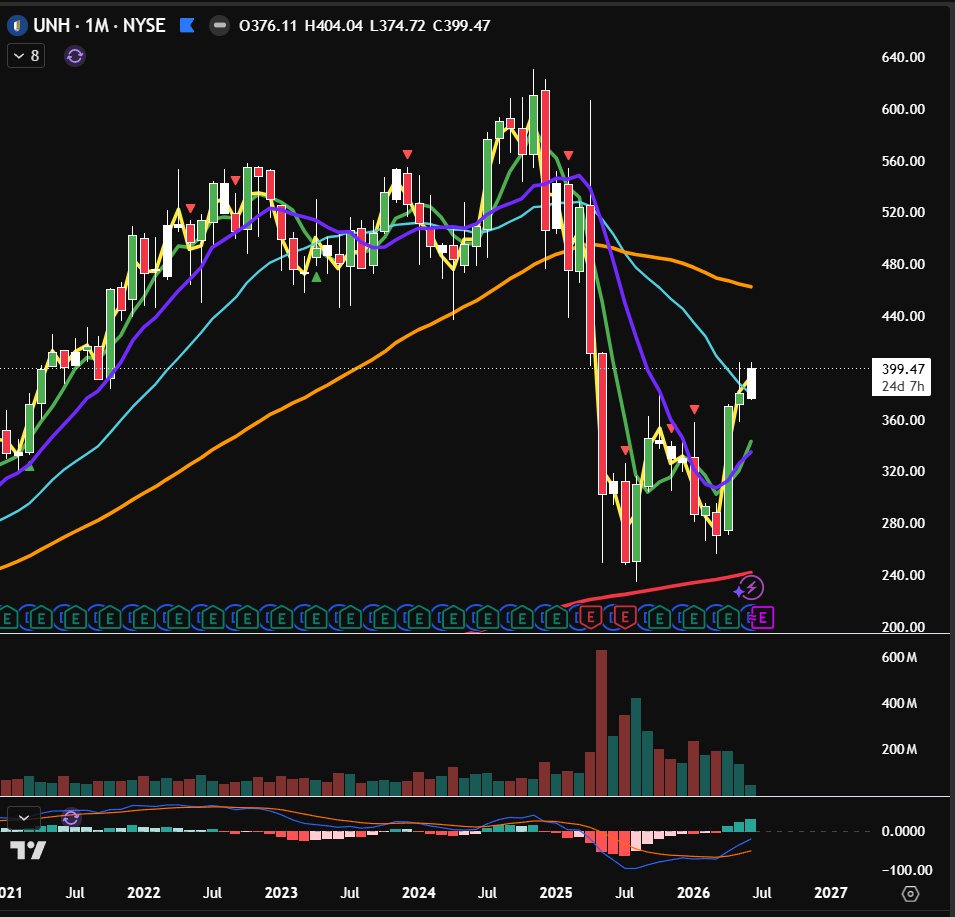
Task: Click the TradingView logo
Action: [x=28, y=850]
